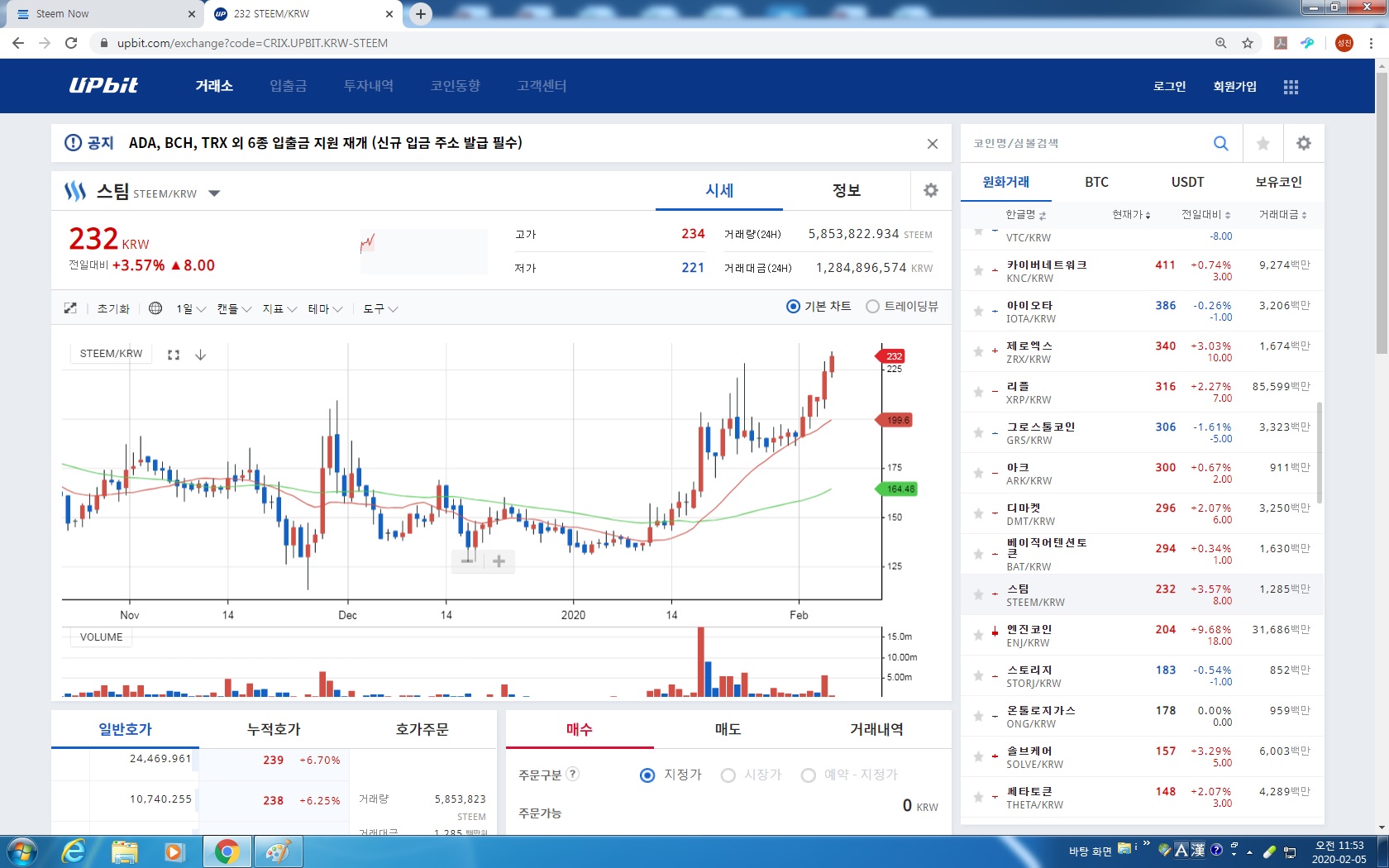
Task: Click the coin search magnifier icon
Action: (1220, 143)
